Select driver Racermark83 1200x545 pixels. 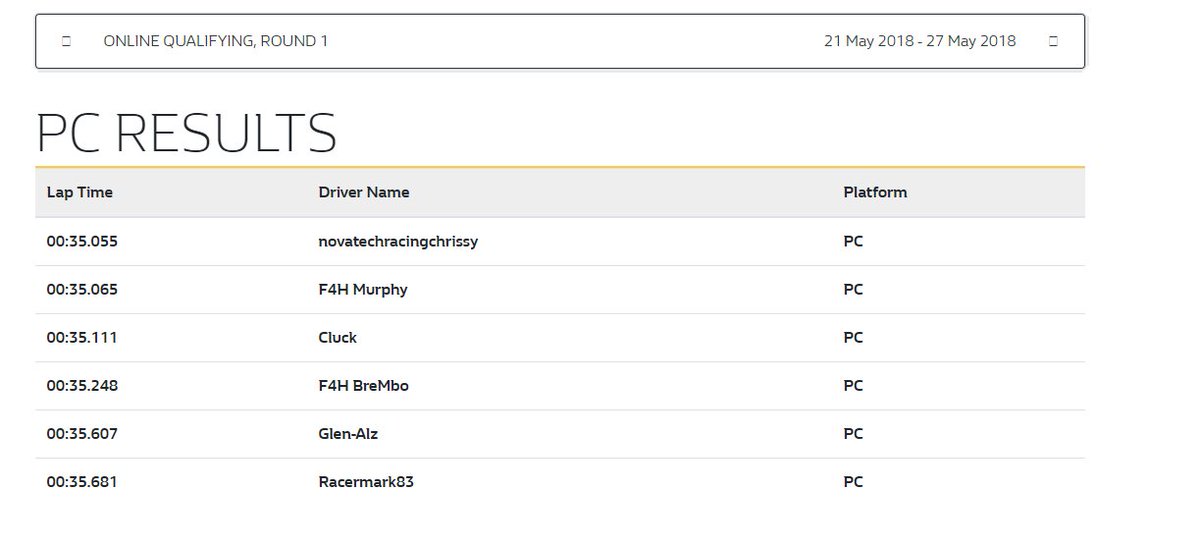click(x=366, y=481)
